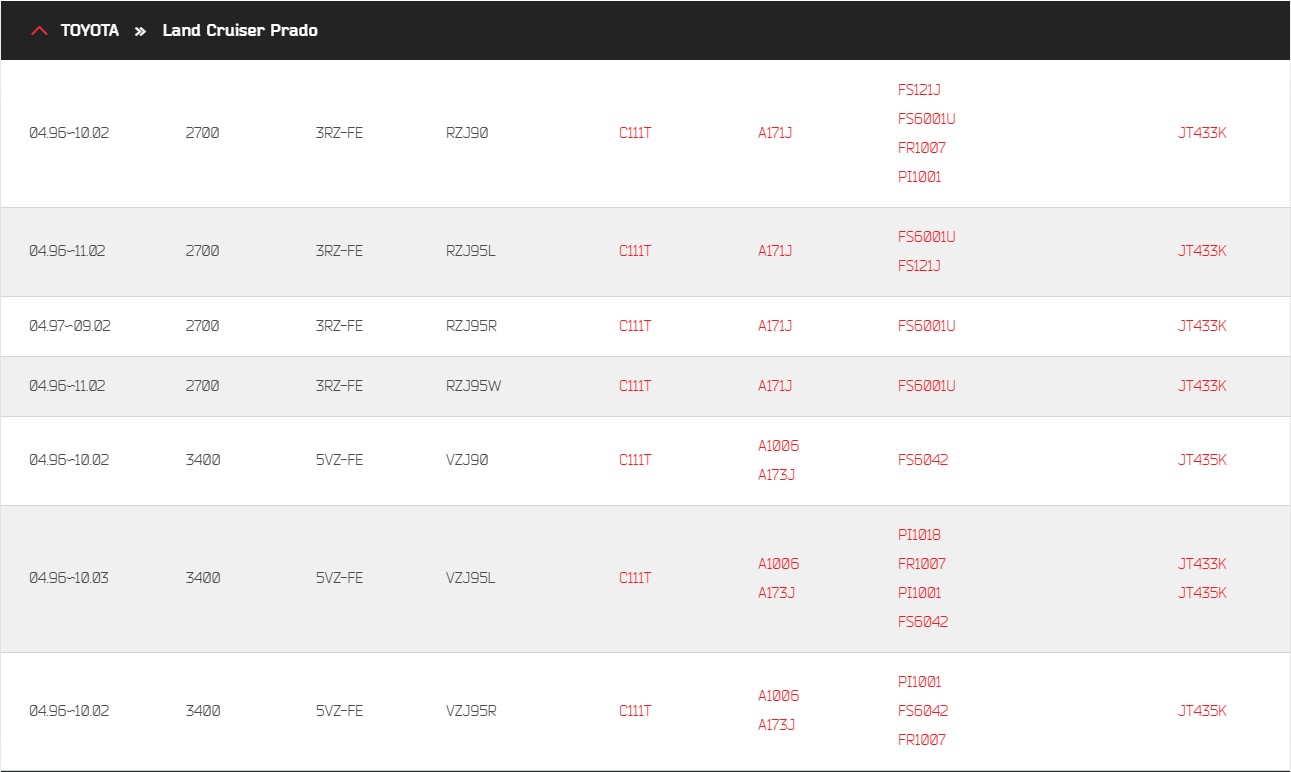This screenshot has height=772, width=1291.
Task: Open A173J link in the VZJ95L row
Action: 776,593
